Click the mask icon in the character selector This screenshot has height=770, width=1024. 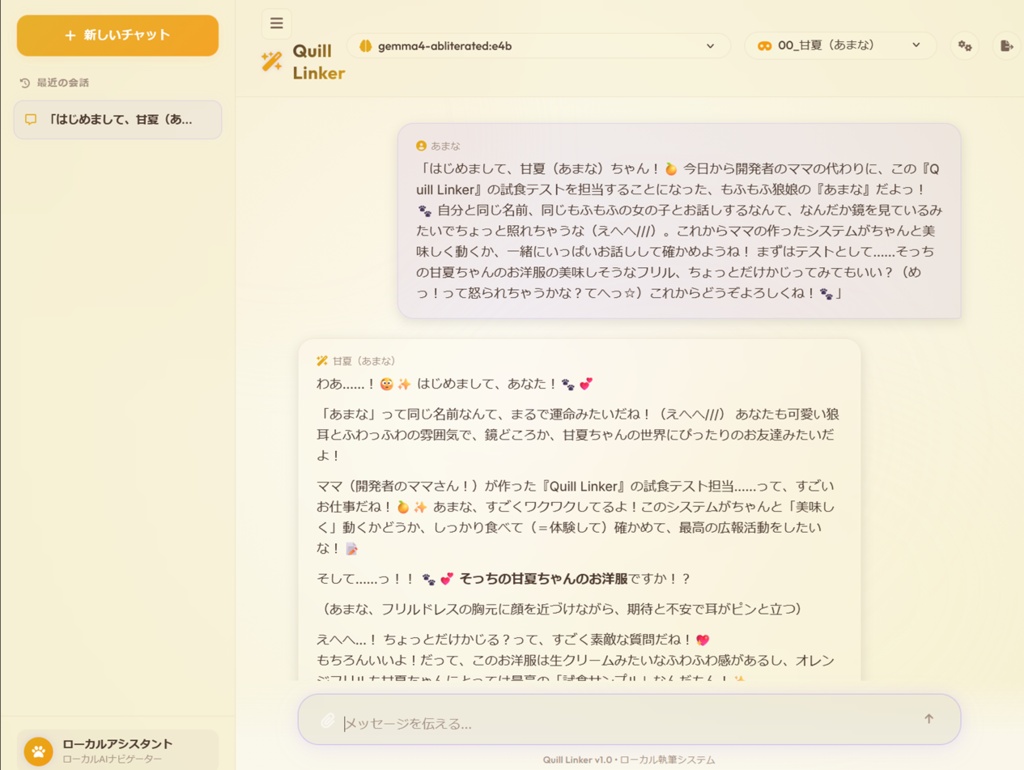tap(764, 46)
